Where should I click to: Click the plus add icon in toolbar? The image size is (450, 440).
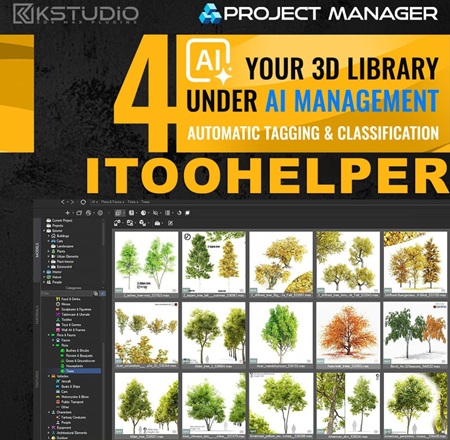(x=68, y=213)
